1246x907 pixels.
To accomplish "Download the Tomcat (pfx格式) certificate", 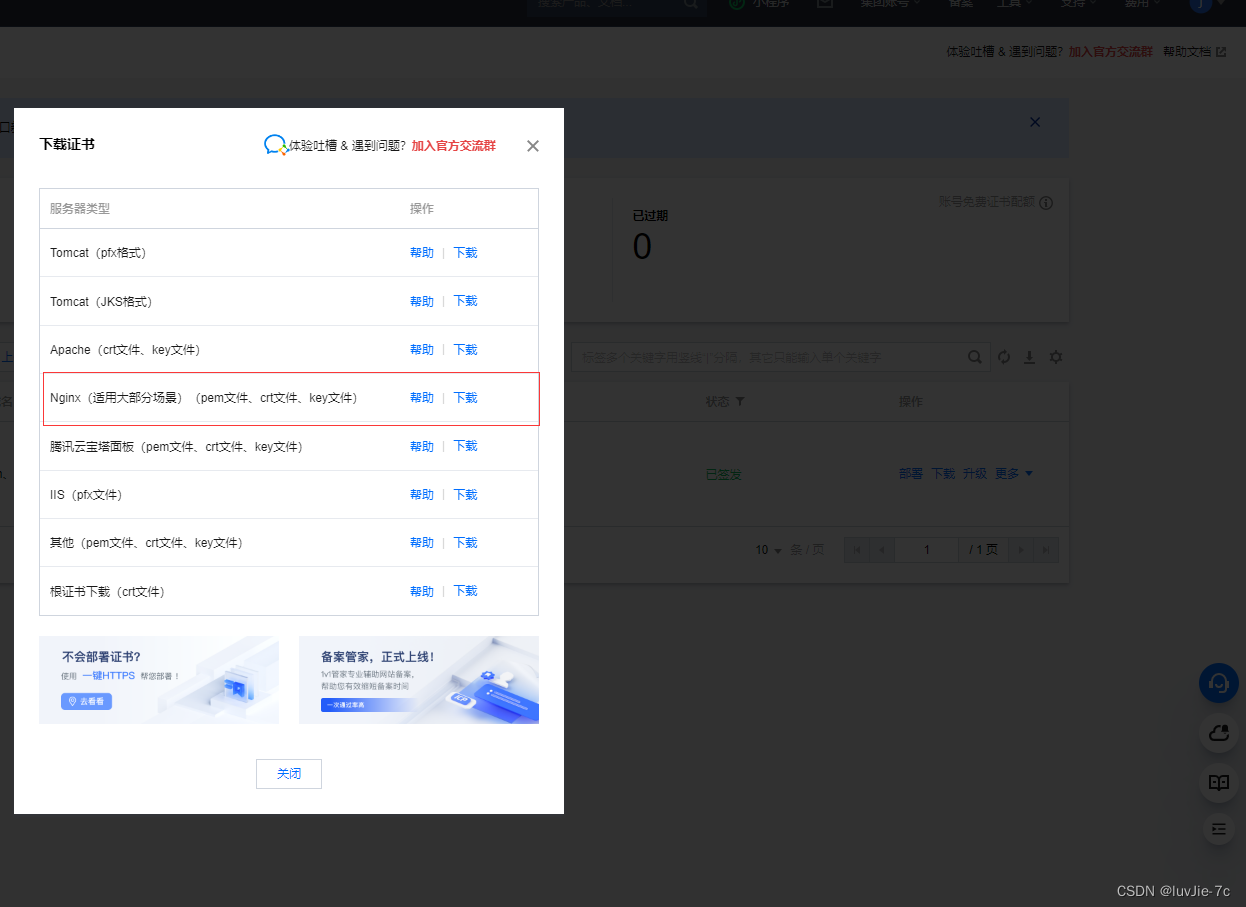I will (x=465, y=253).
